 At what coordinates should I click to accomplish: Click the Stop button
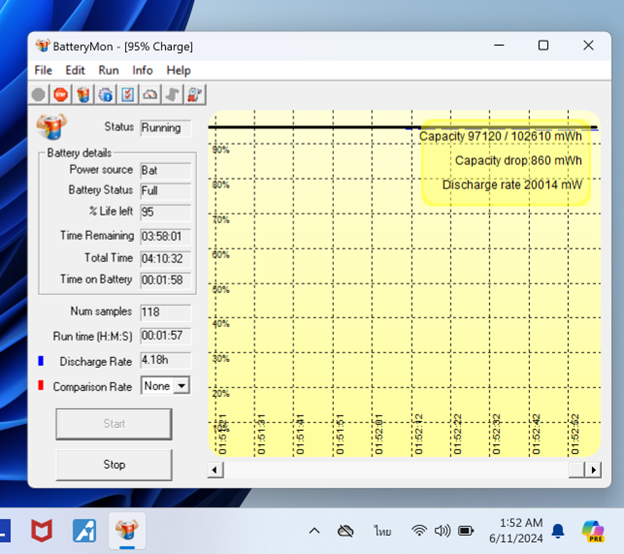[114, 465]
